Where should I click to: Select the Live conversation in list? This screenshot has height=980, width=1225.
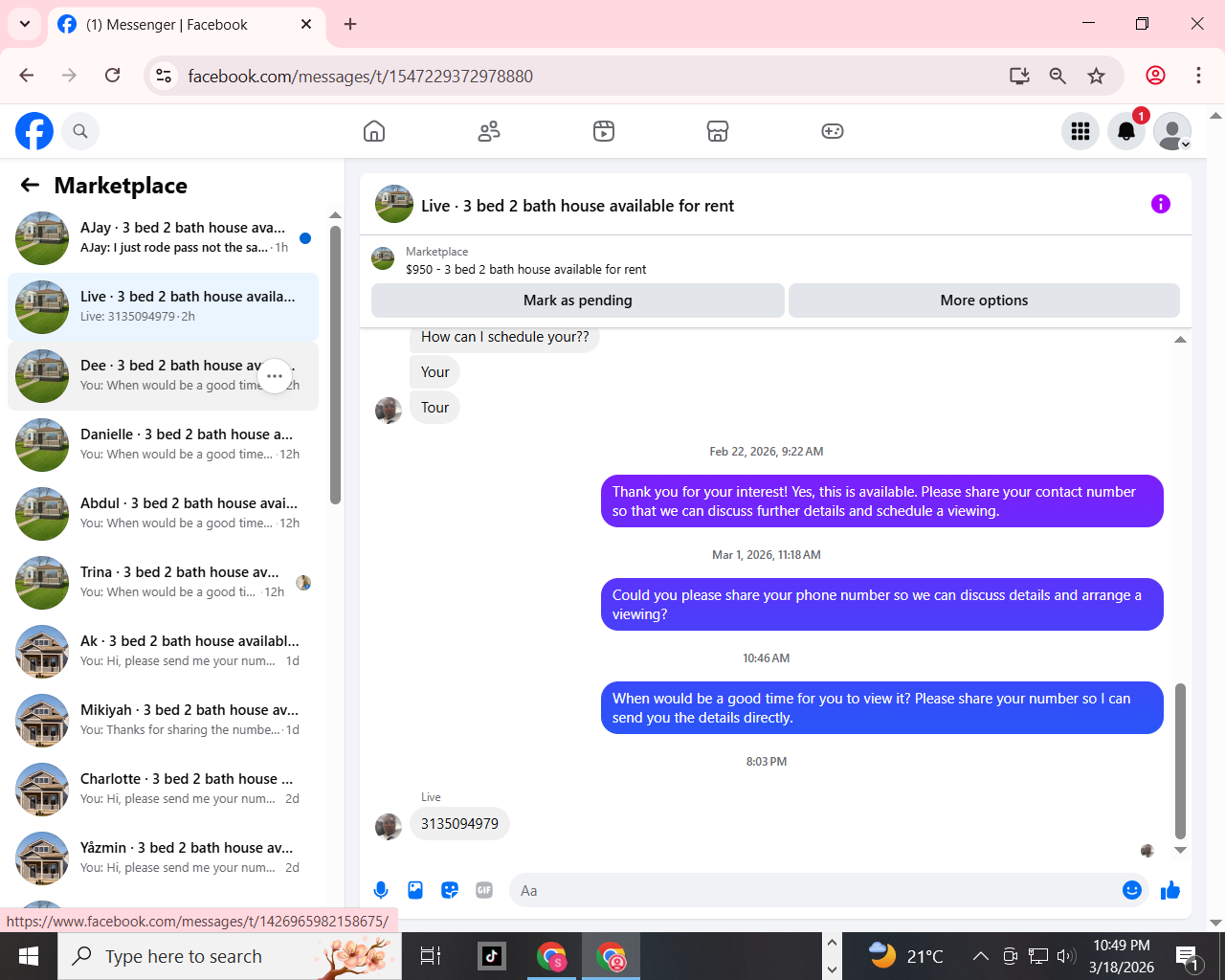point(163,307)
